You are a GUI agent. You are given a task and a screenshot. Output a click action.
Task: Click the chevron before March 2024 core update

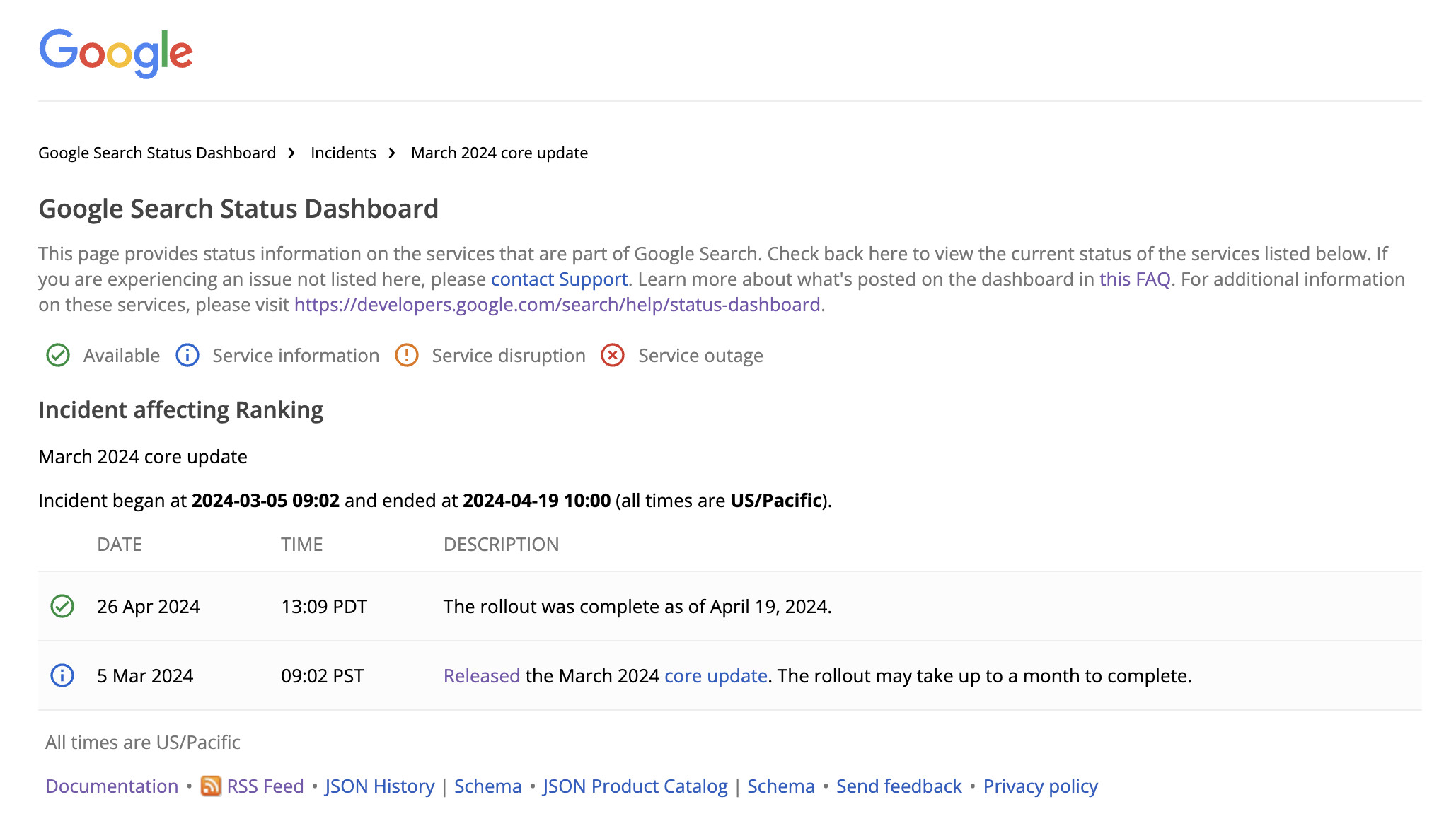[x=391, y=152]
